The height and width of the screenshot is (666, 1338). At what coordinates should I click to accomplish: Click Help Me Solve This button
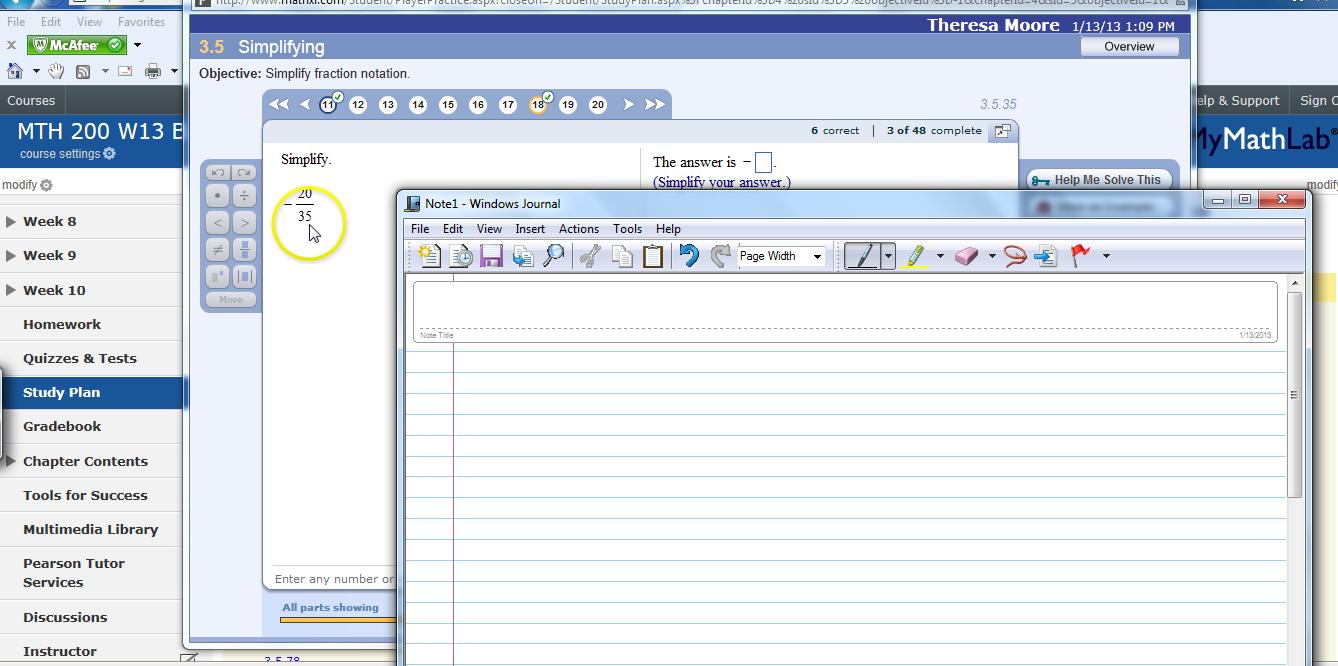(1098, 180)
